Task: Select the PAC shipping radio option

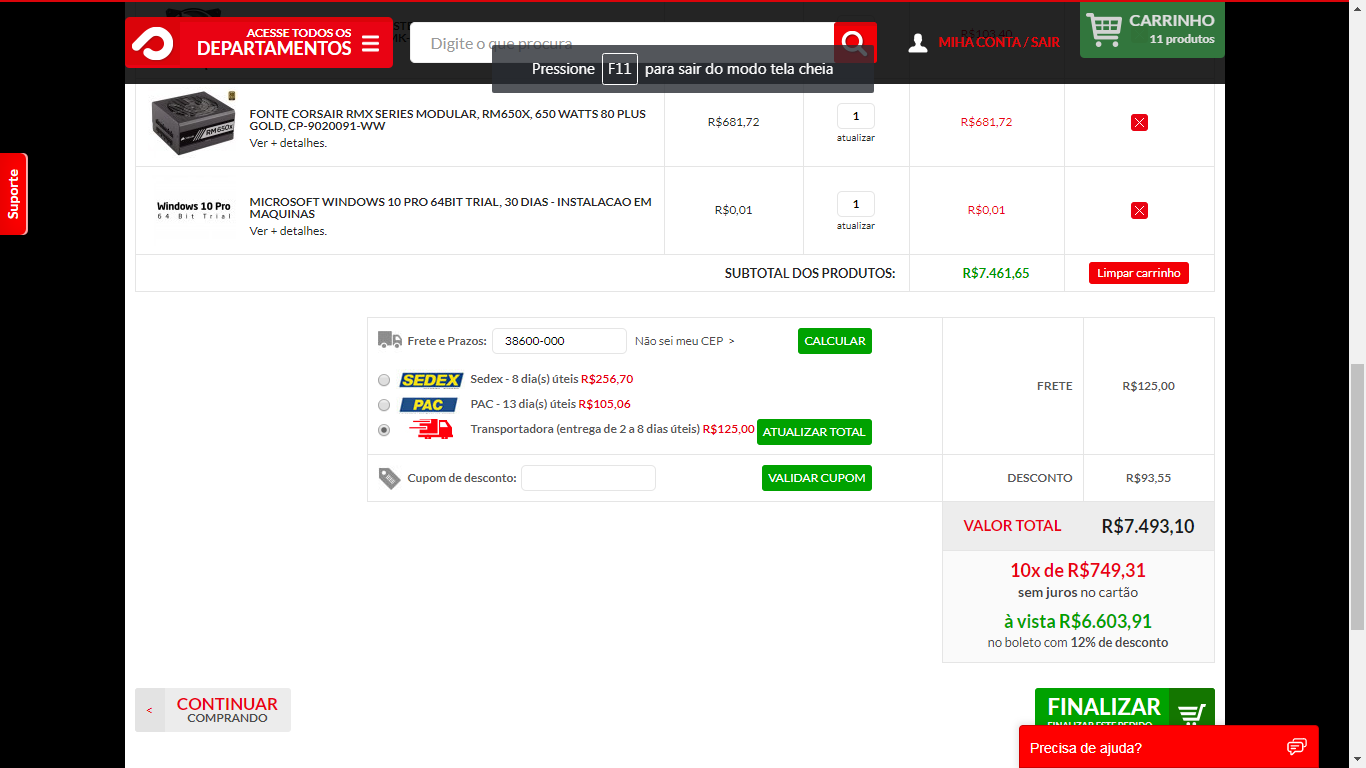Action: tap(384, 405)
